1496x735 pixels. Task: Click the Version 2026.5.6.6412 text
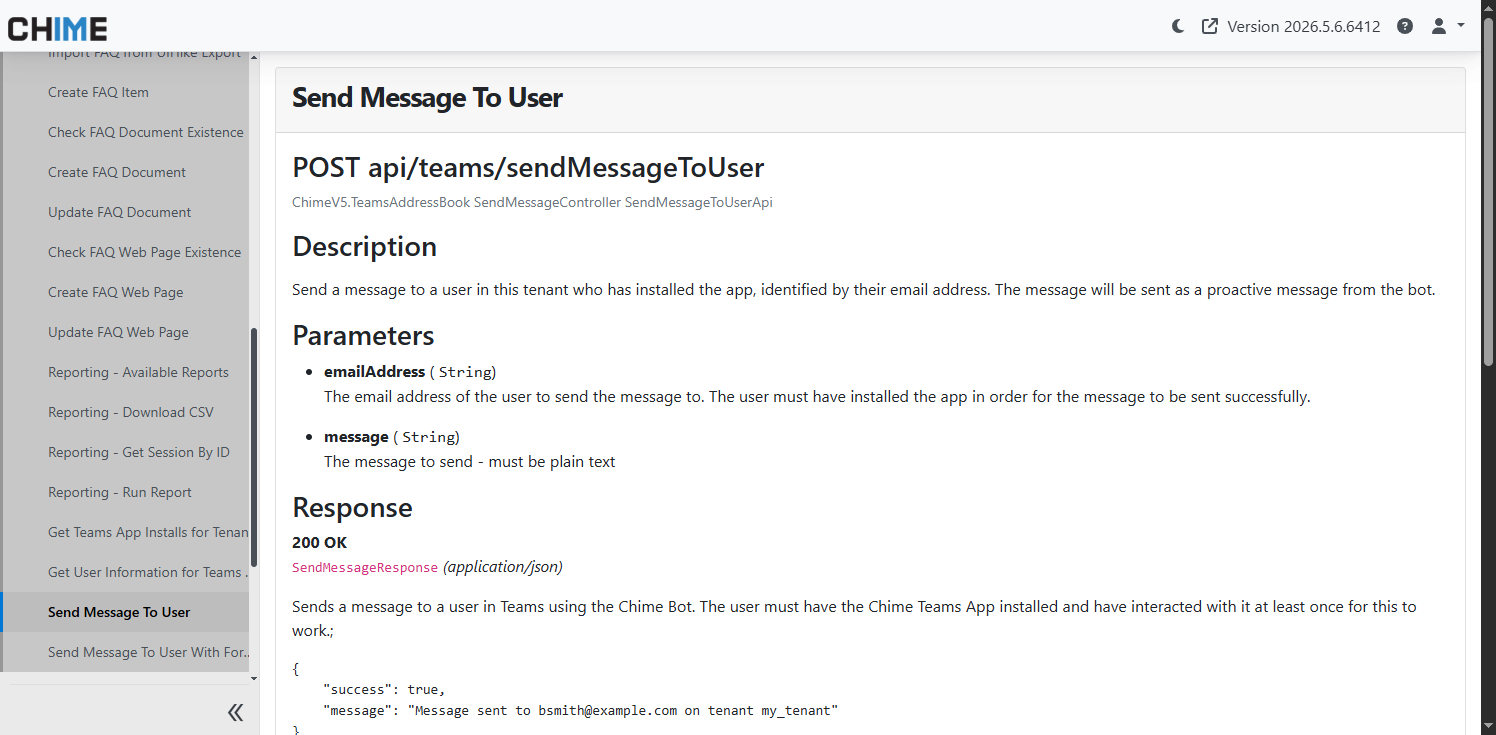[x=1304, y=27]
